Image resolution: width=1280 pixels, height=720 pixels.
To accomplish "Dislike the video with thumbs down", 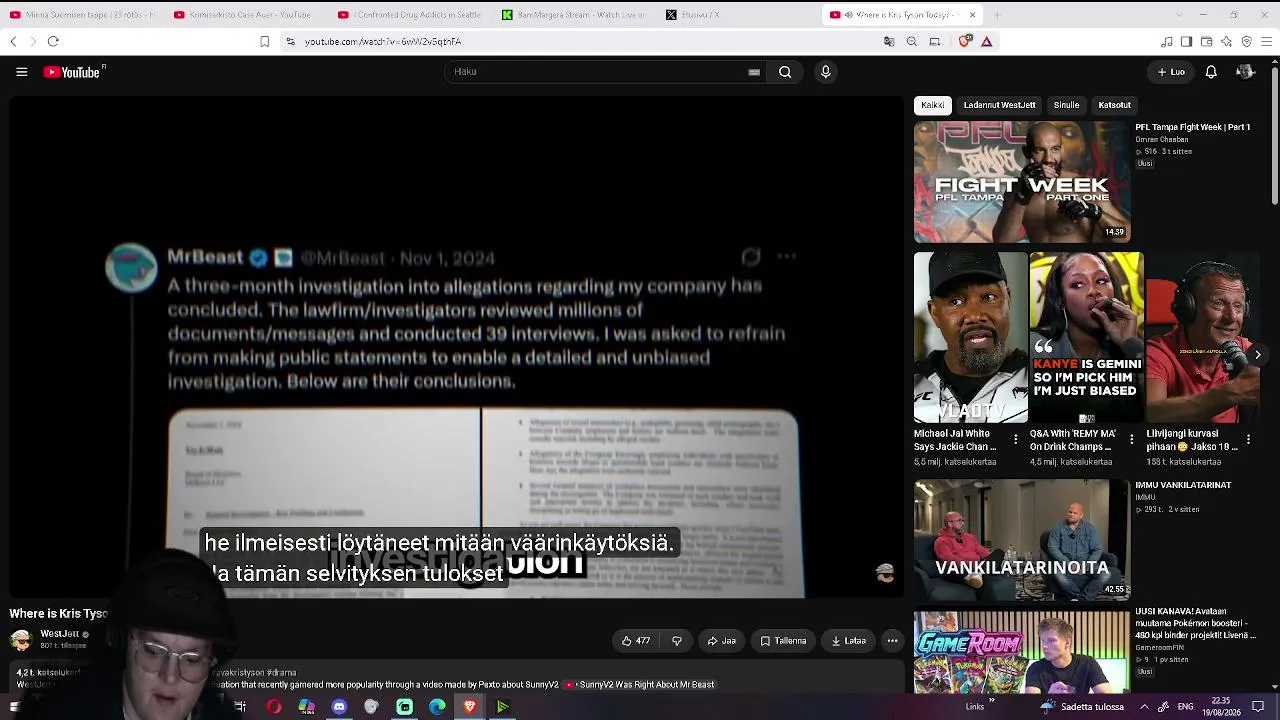I will click(677, 641).
